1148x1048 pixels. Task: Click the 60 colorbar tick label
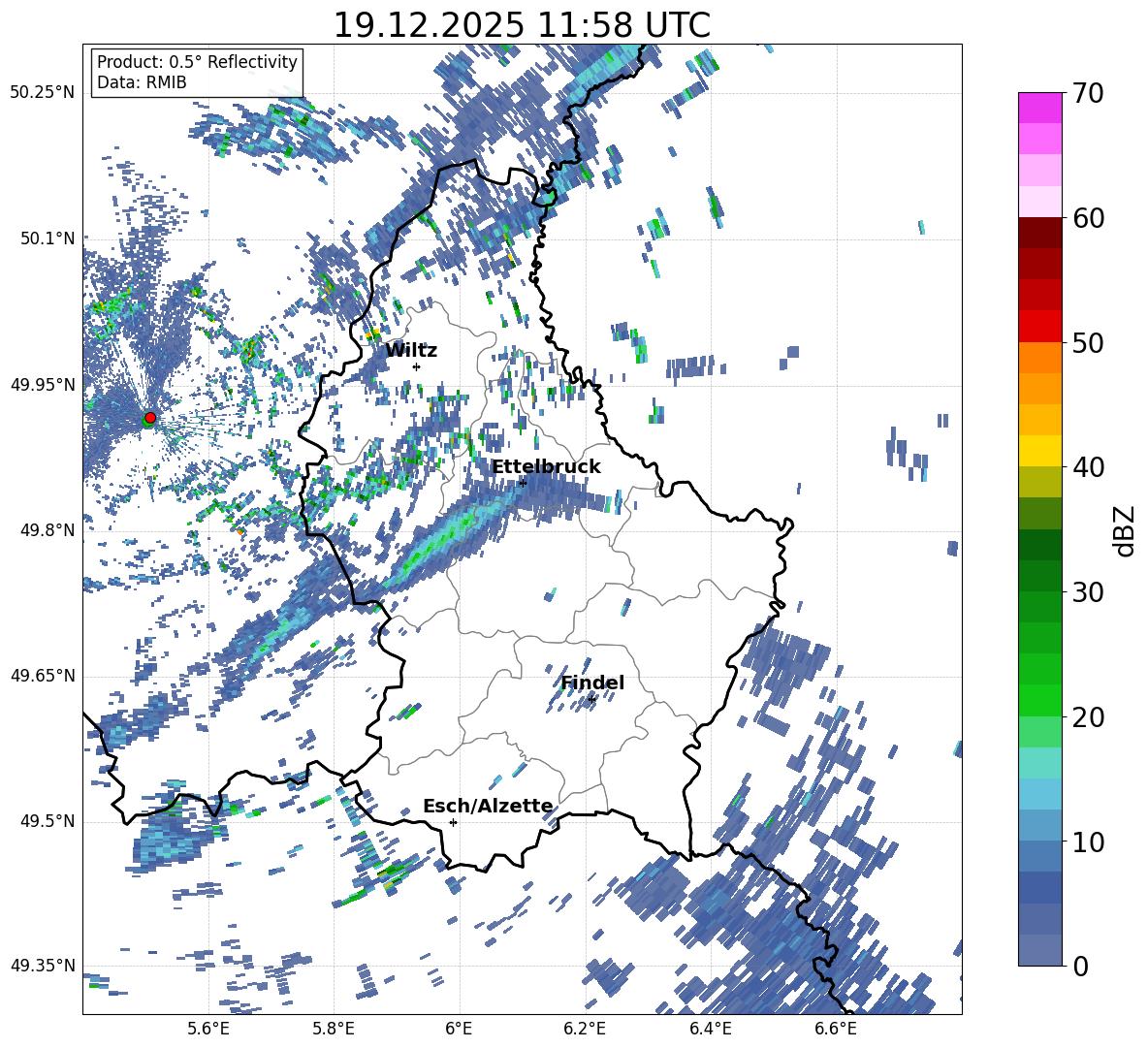pos(1088,218)
